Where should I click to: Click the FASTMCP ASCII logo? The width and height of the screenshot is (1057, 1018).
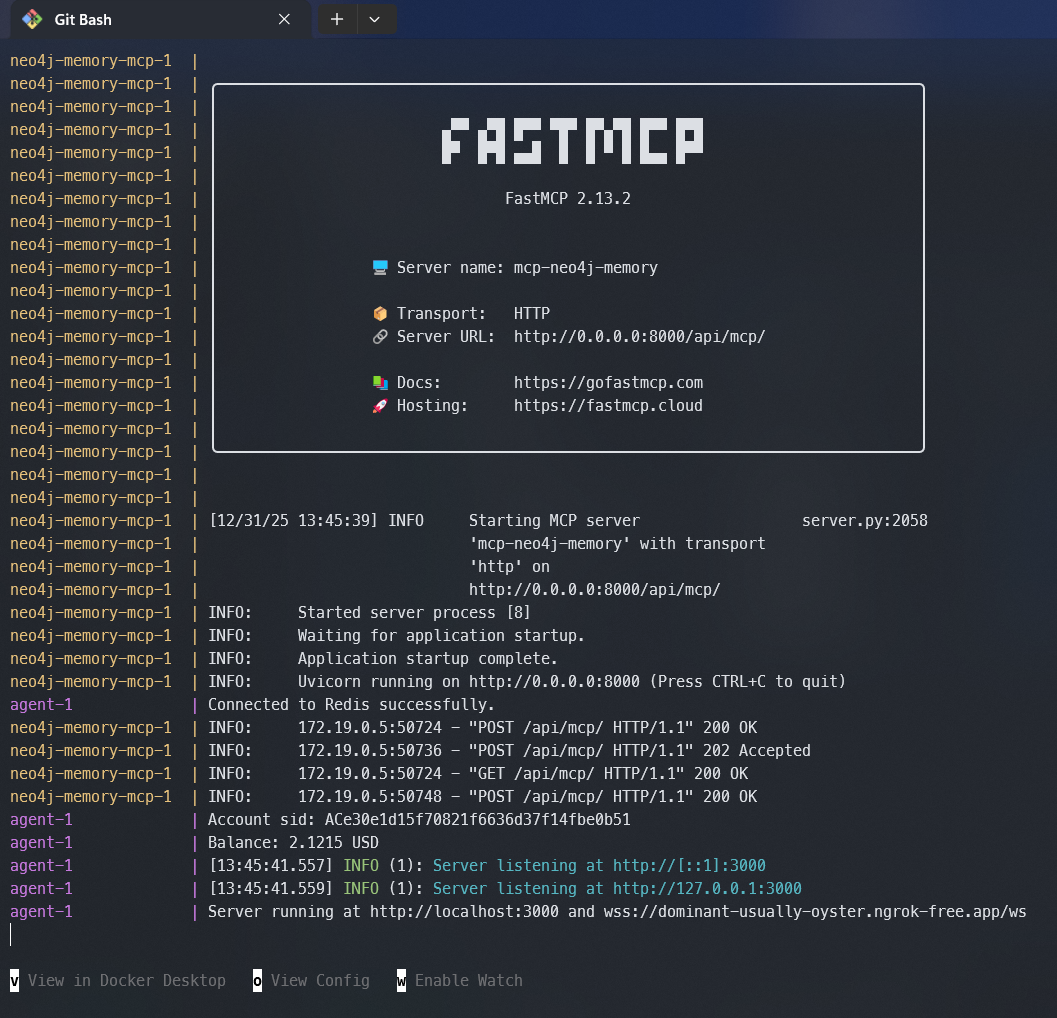point(572,141)
